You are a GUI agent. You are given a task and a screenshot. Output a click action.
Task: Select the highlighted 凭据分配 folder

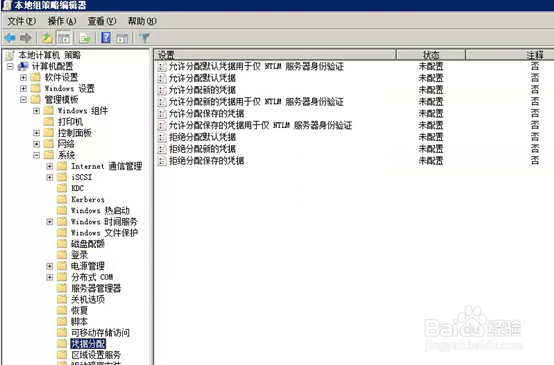click(88, 344)
